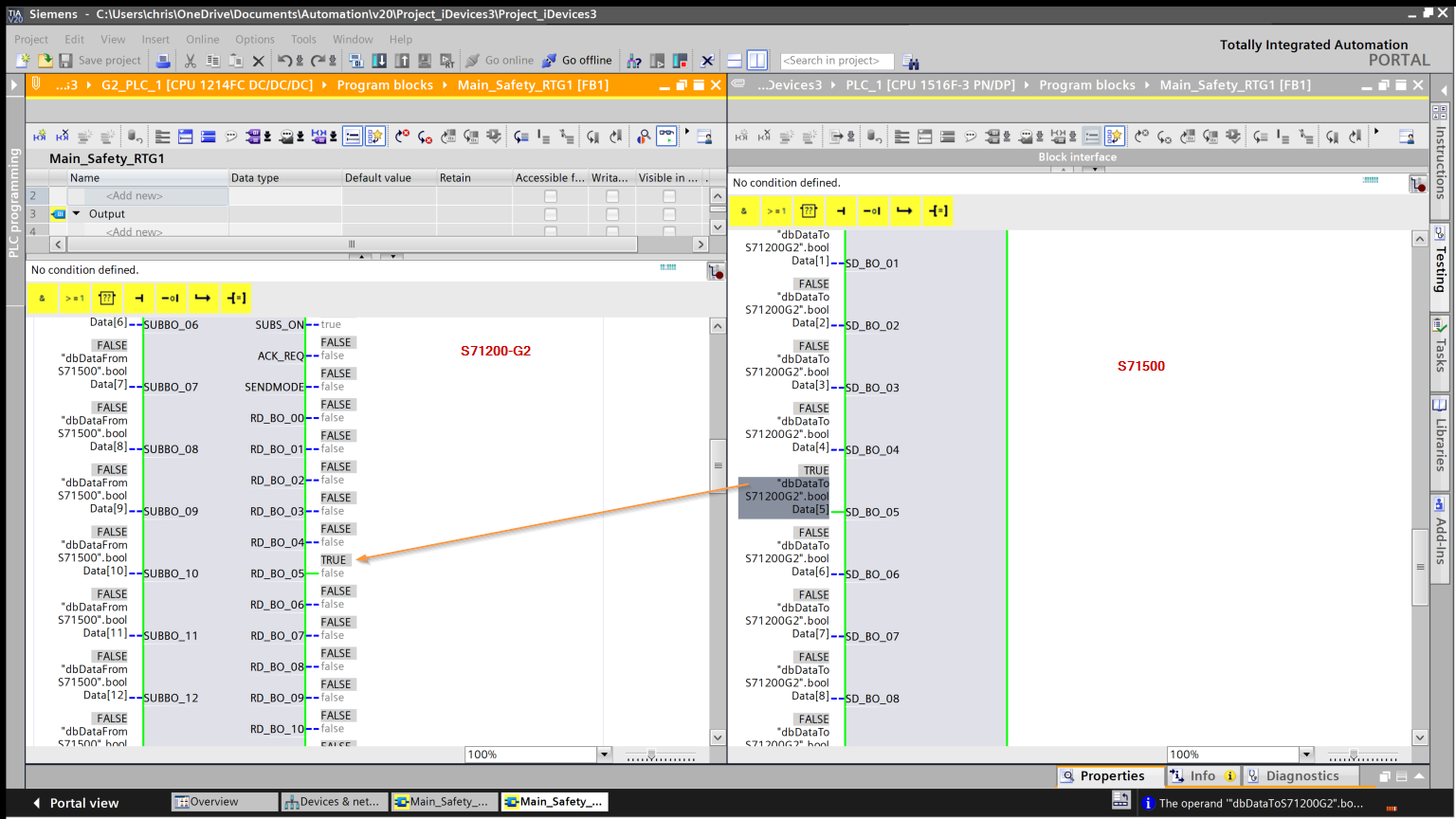
Task: Expand the project tree side arrow
Action: [x=13, y=85]
